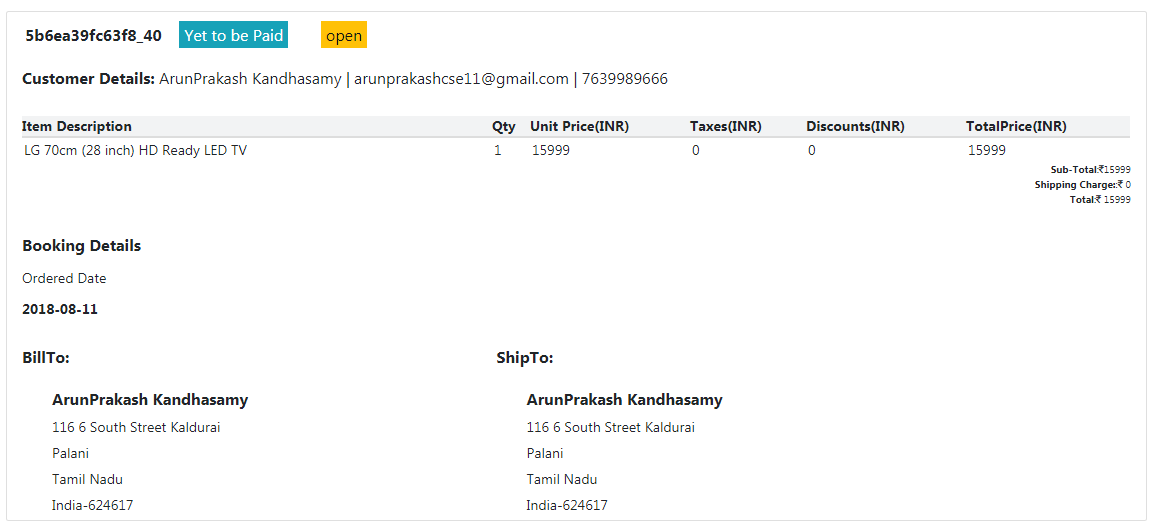Click the order ID 5b6ea39fc63f8_40
The image size is (1158, 532).
tap(93, 36)
